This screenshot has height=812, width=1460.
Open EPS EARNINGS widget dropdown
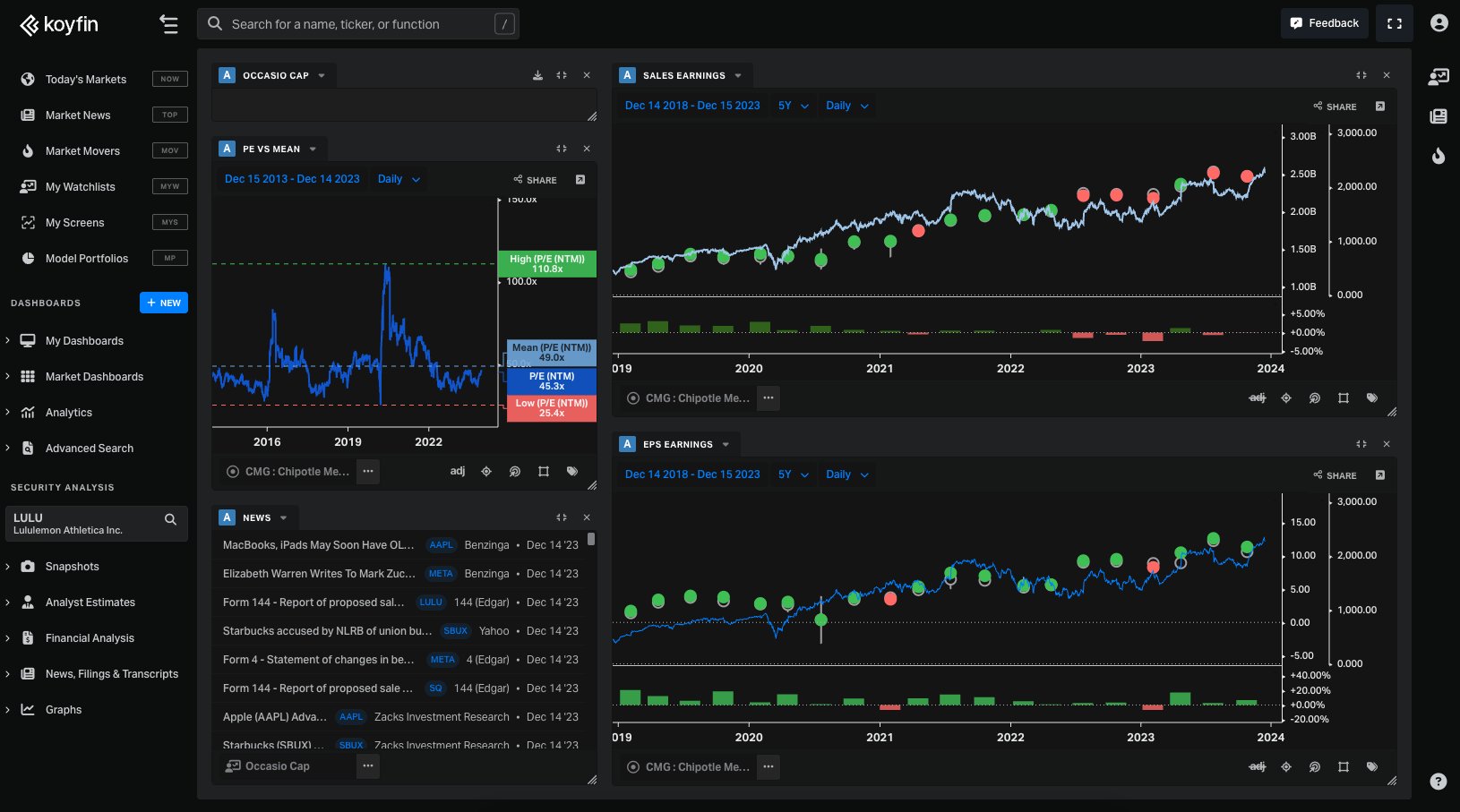(x=726, y=444)
